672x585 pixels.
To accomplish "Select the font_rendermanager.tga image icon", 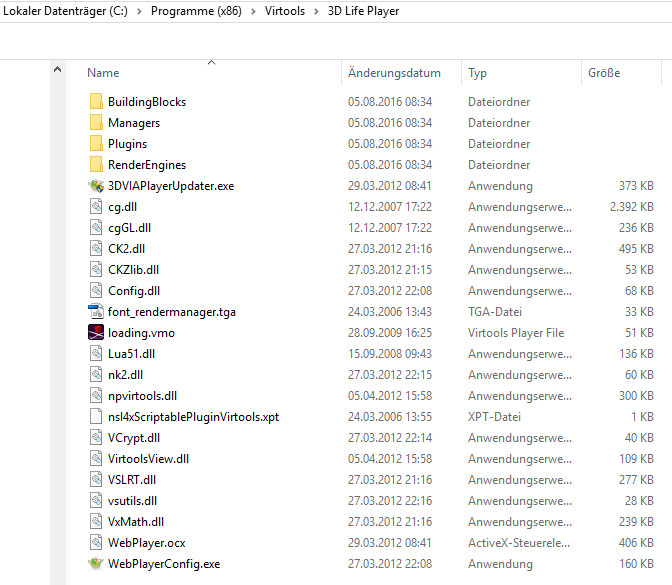I will (96, 312).
